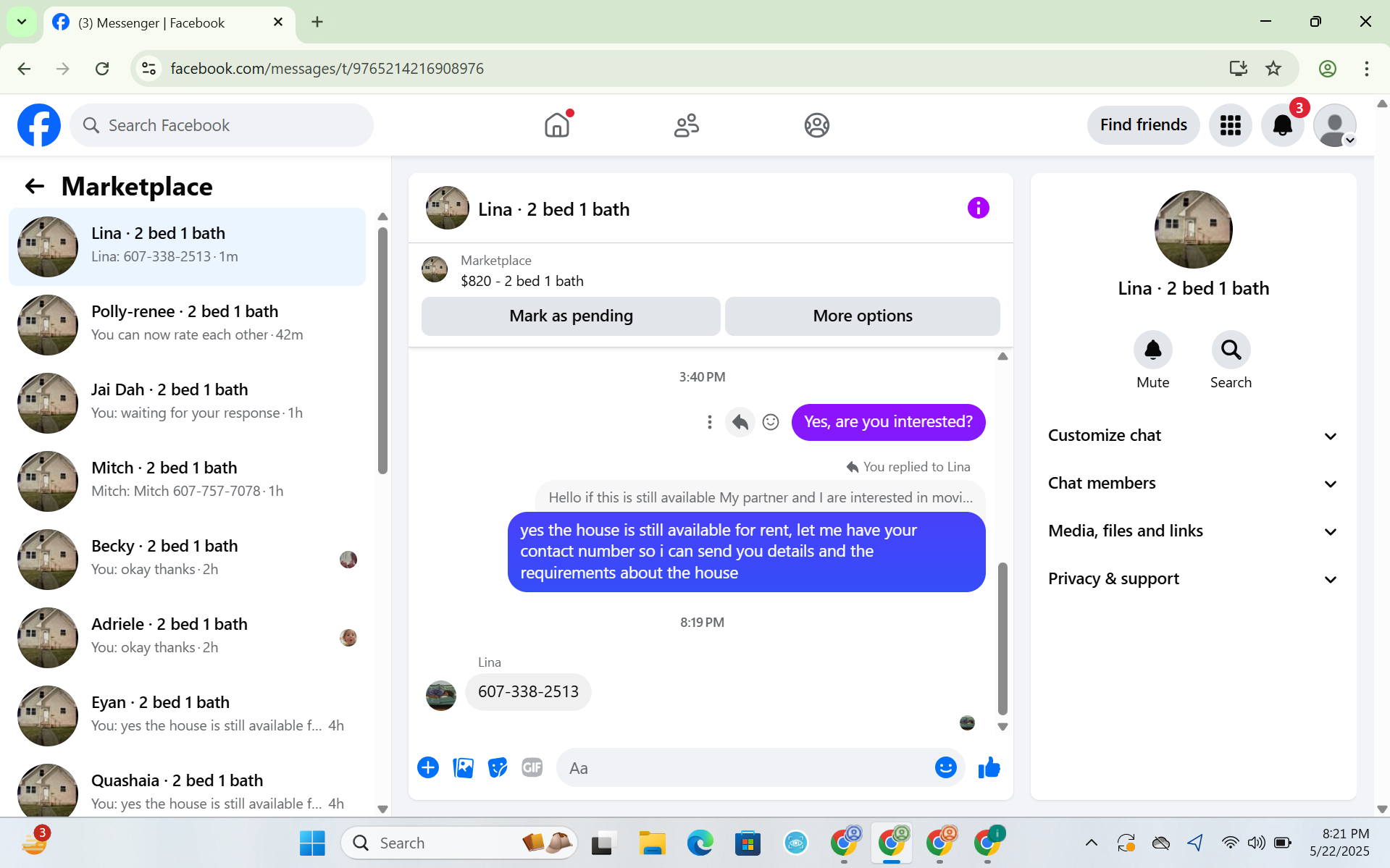
Task: Open the Windows Start menu
Action: [312, 843]
